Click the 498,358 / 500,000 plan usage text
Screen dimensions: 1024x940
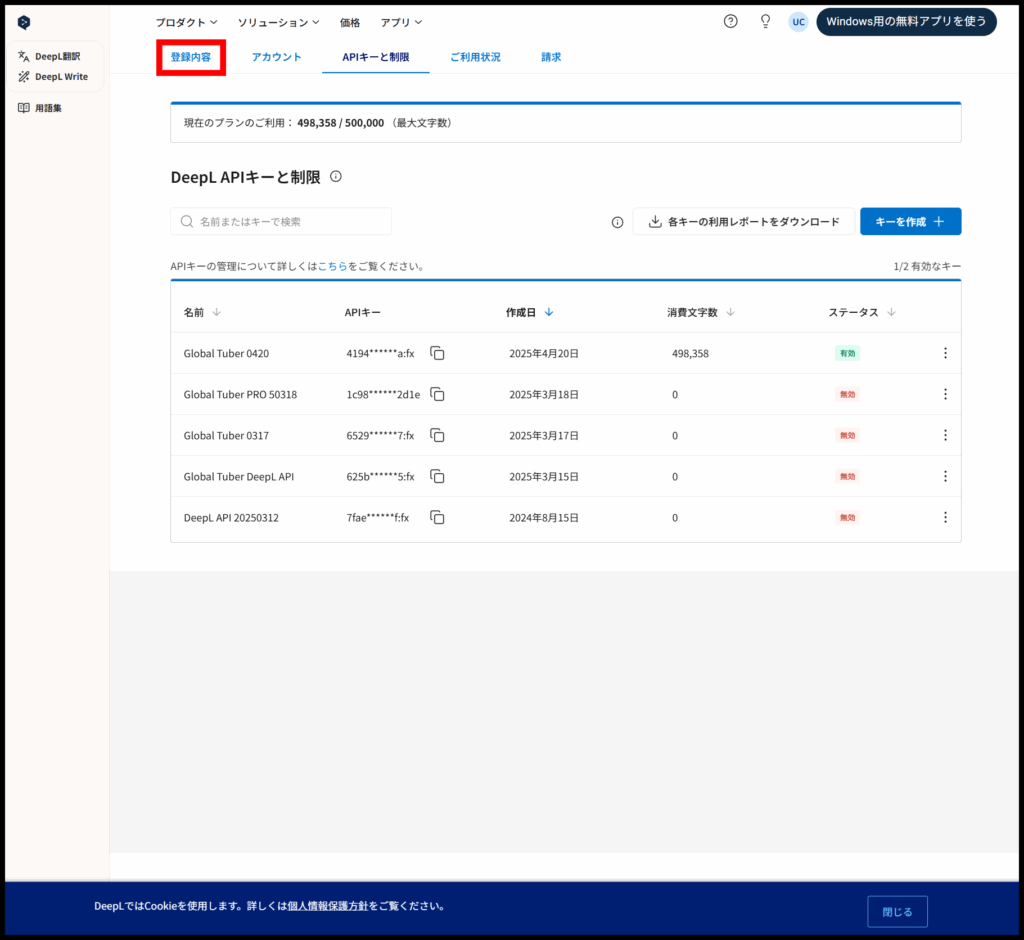[x=340, y=123]
